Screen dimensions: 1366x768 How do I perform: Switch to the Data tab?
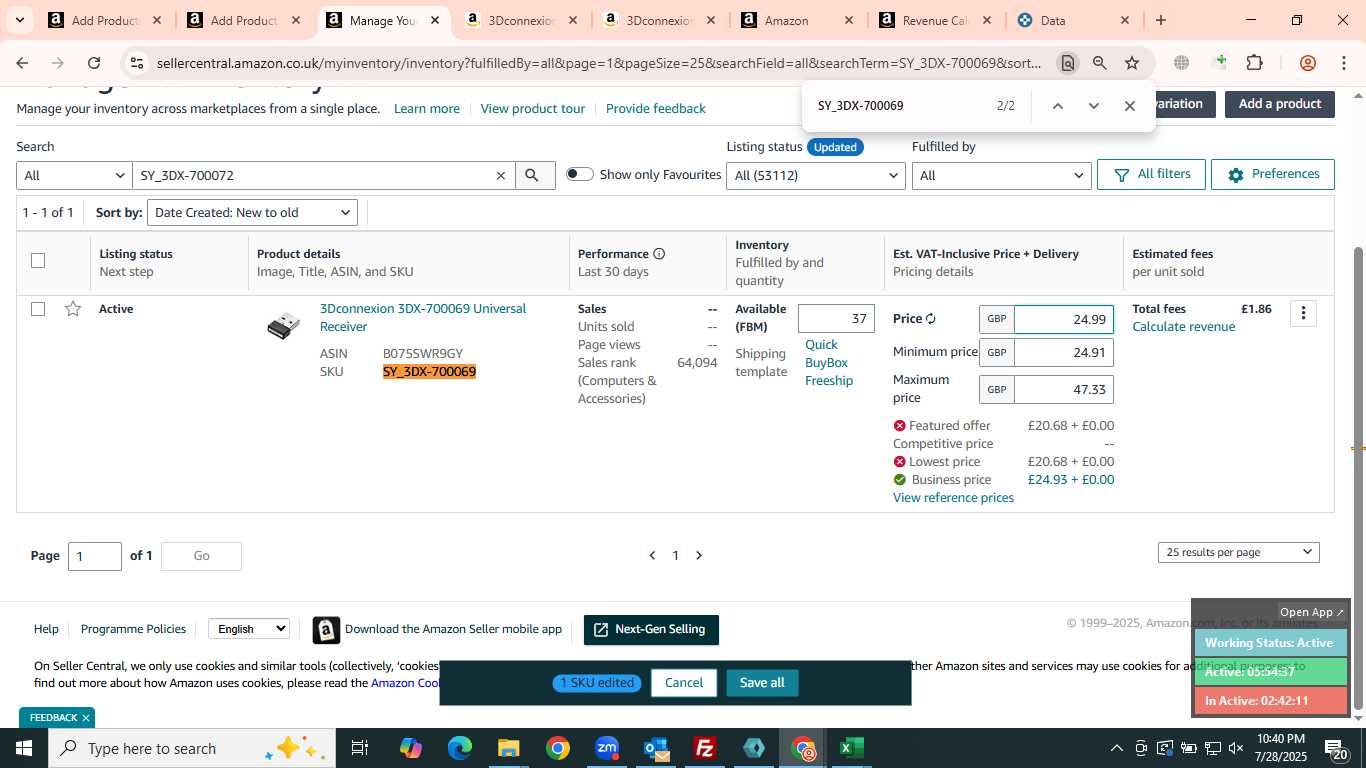click(x=1073, y=20)
